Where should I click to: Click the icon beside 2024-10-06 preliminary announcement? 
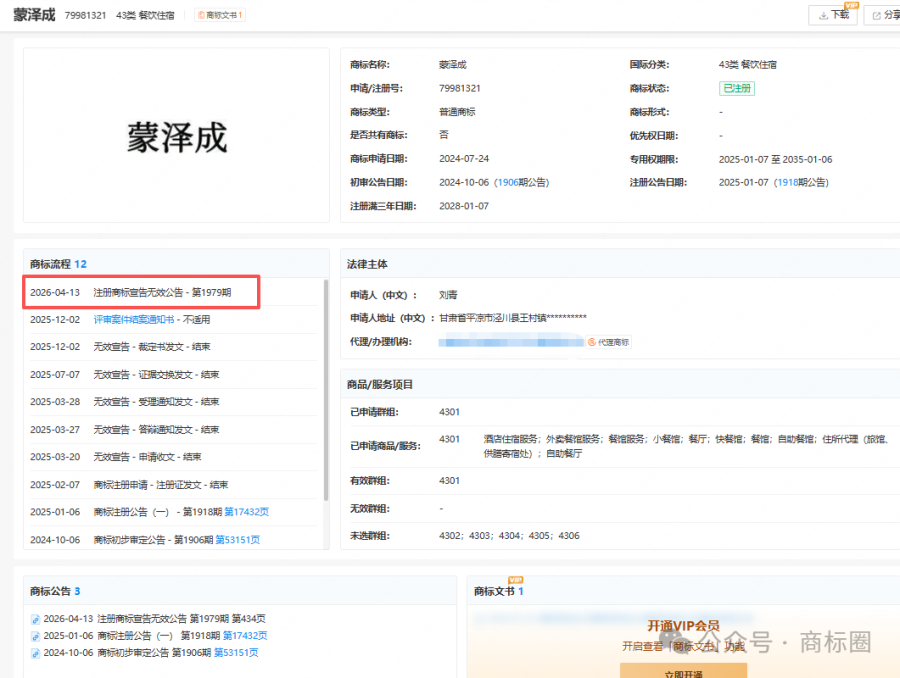[35, 653]
